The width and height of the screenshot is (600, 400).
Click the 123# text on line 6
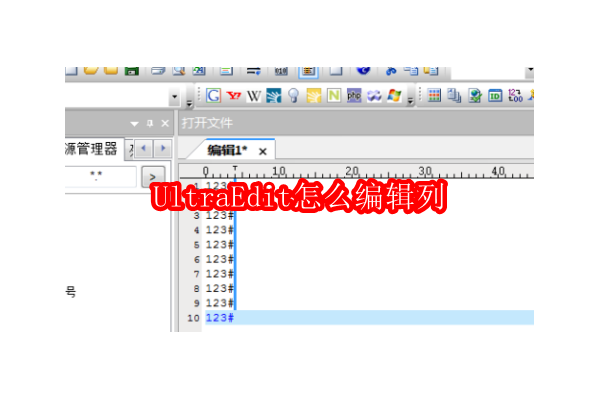[220, 259]
